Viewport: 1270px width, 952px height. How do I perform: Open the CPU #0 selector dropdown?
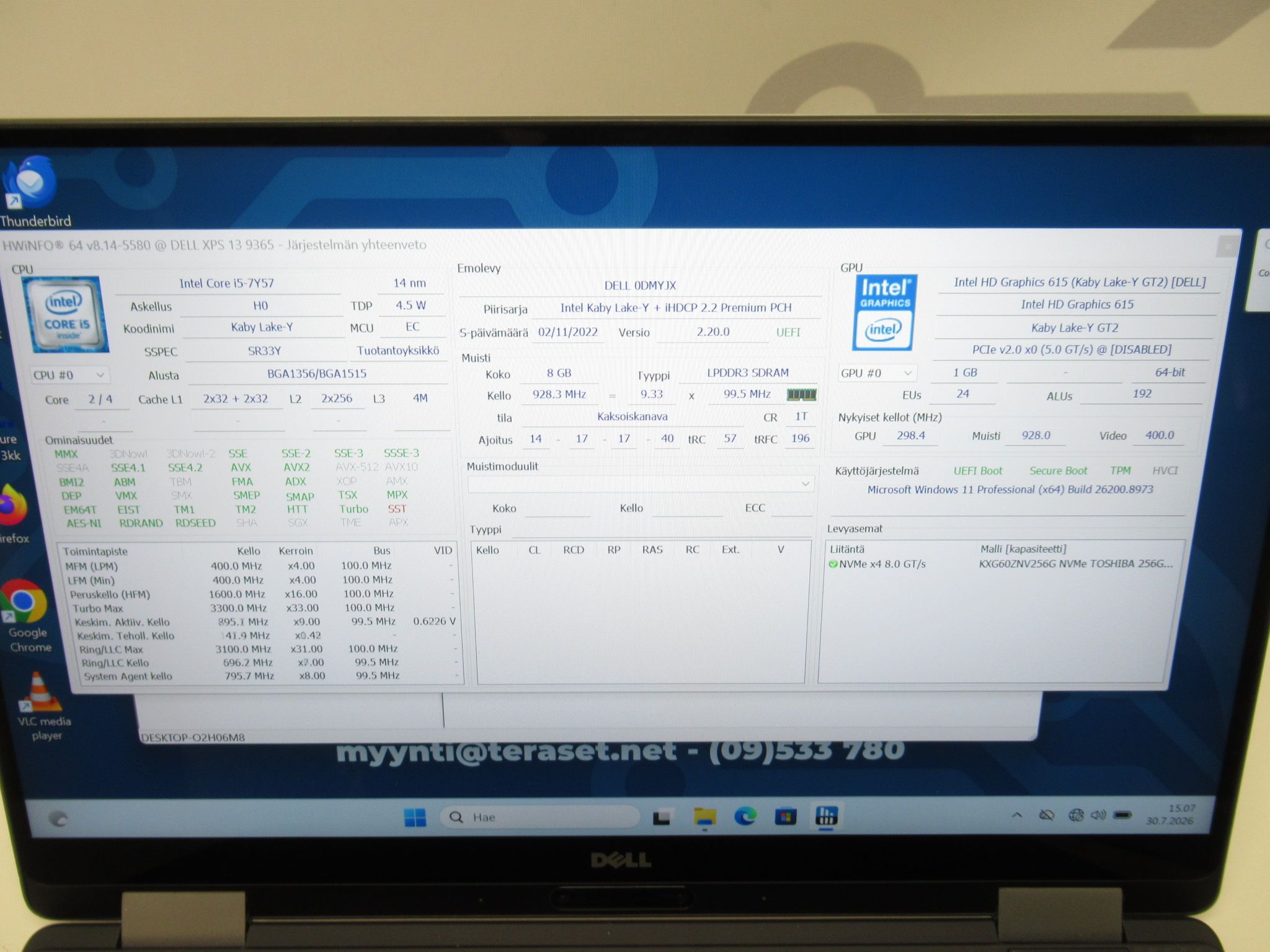[69, 375]
